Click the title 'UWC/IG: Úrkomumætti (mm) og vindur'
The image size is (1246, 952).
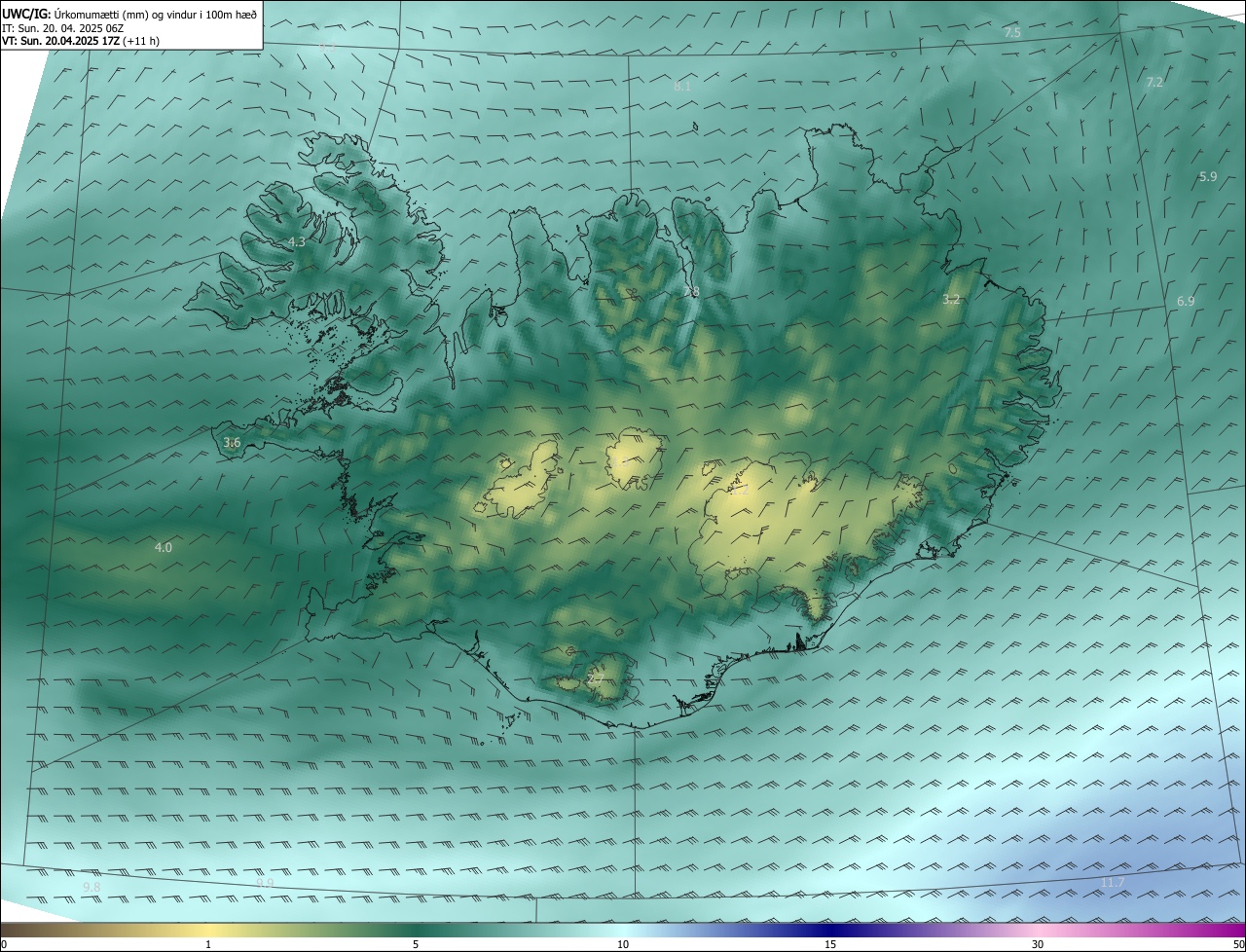(x=129, y=14)
